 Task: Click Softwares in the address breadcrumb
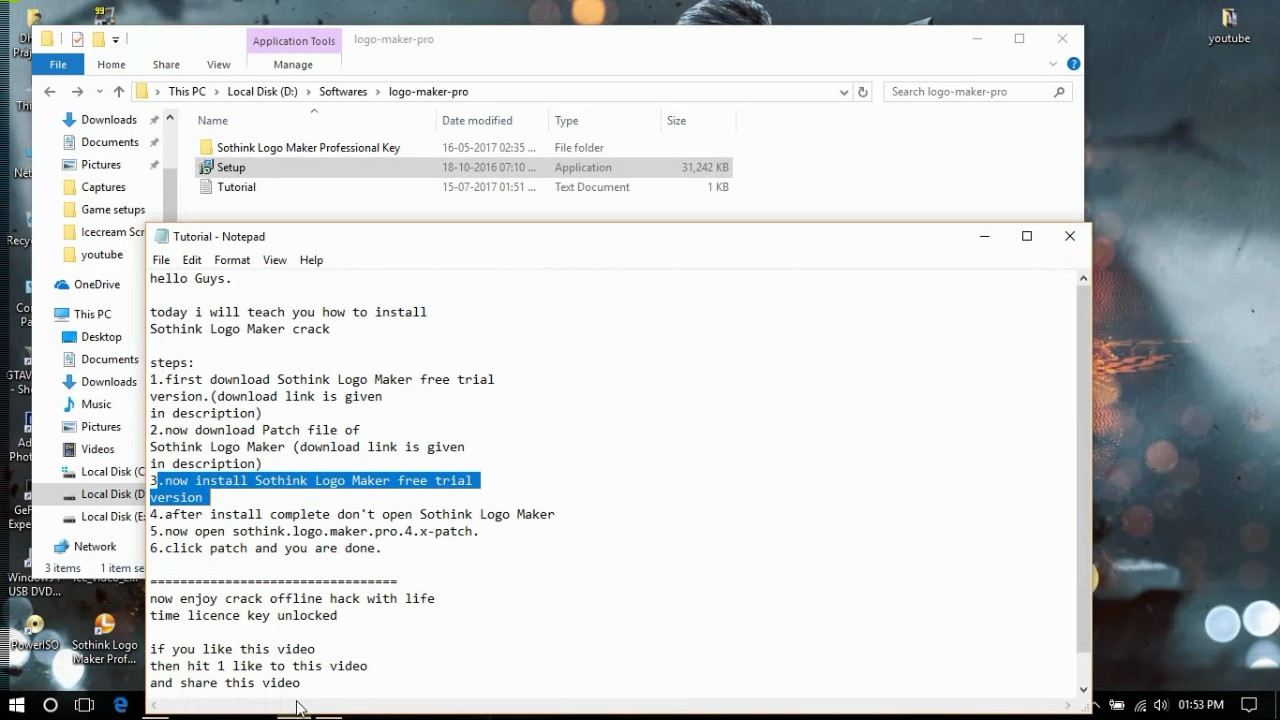coord(343,92)
